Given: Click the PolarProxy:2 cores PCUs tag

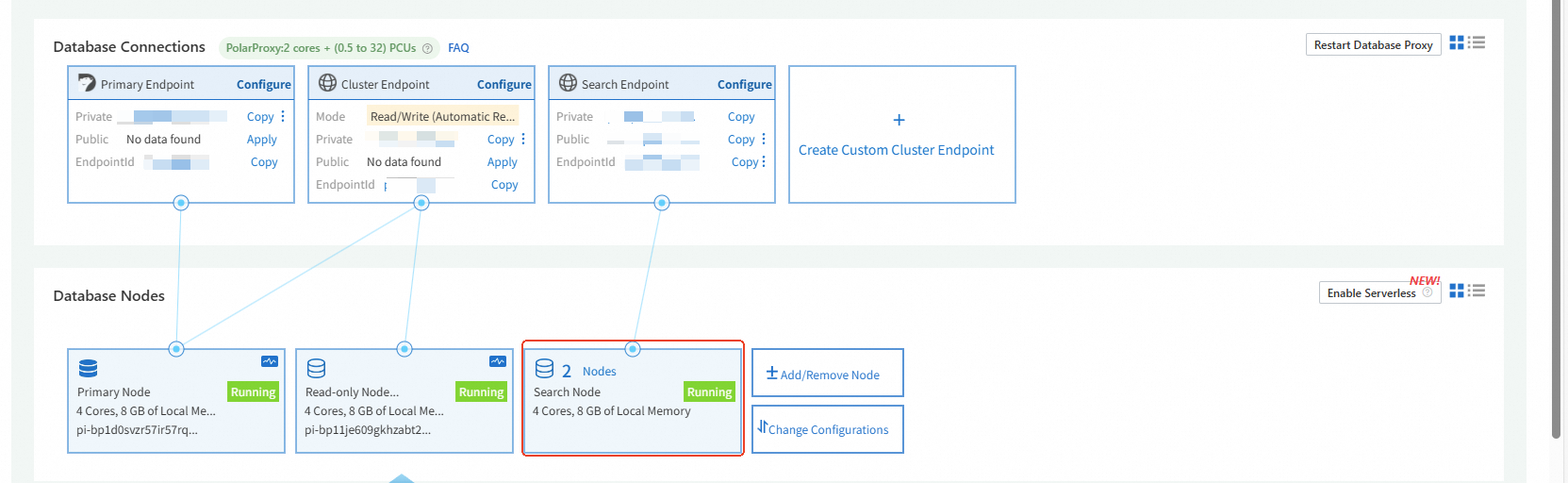Looking at the screenshot, I should (330, 48).
